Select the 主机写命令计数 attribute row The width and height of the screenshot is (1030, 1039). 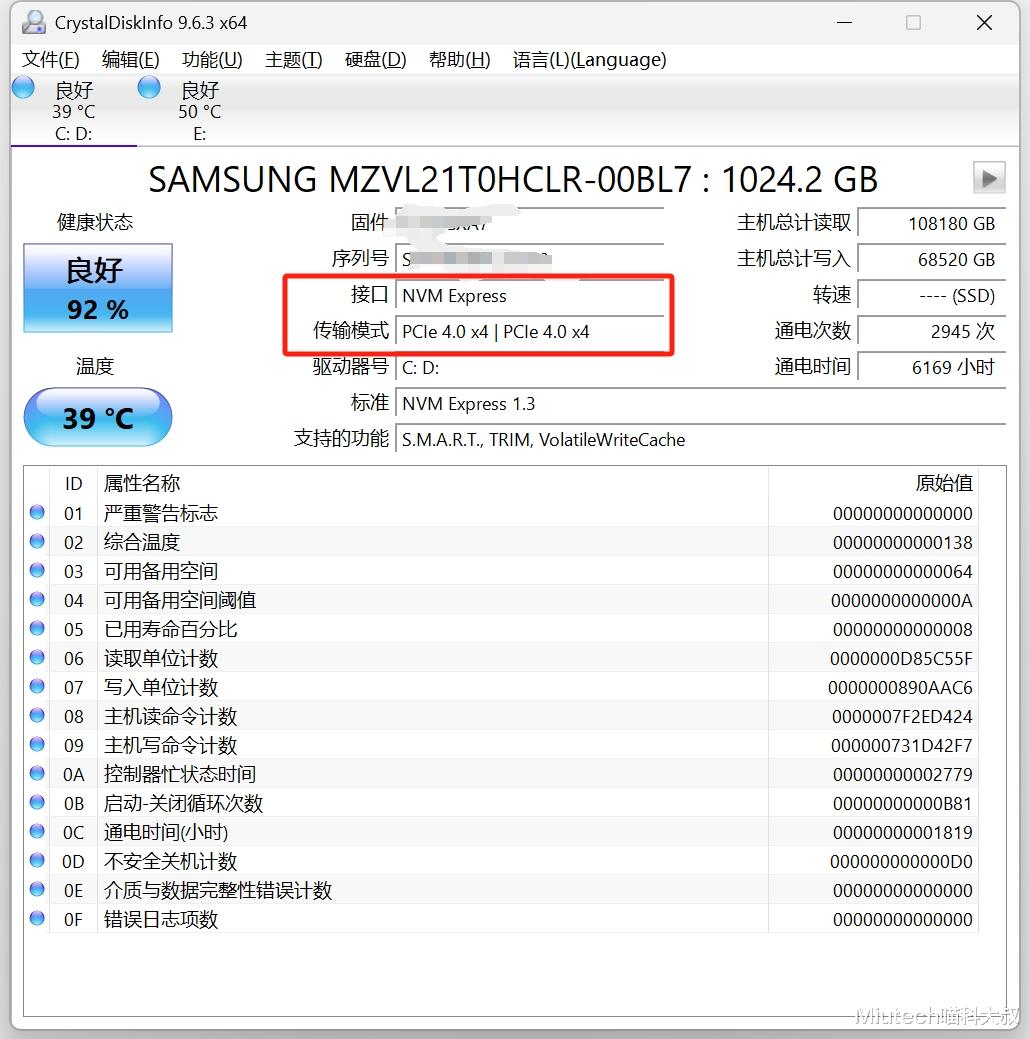click(x=501, y=745)
